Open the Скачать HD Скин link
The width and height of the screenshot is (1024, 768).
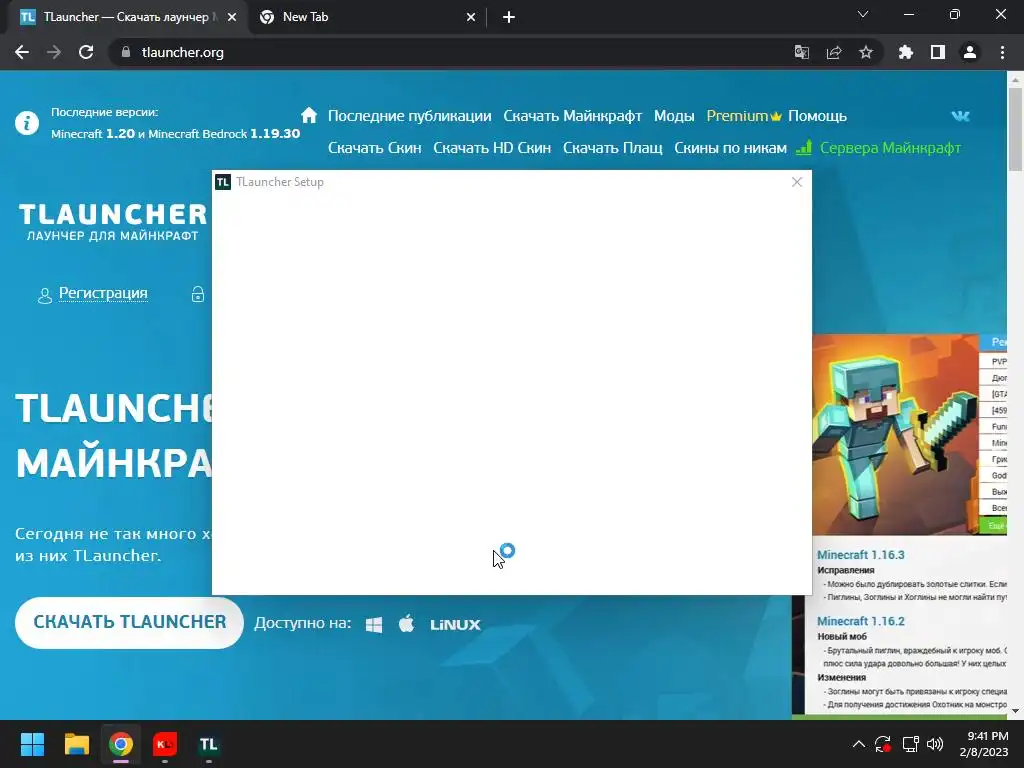click(492, 148)
